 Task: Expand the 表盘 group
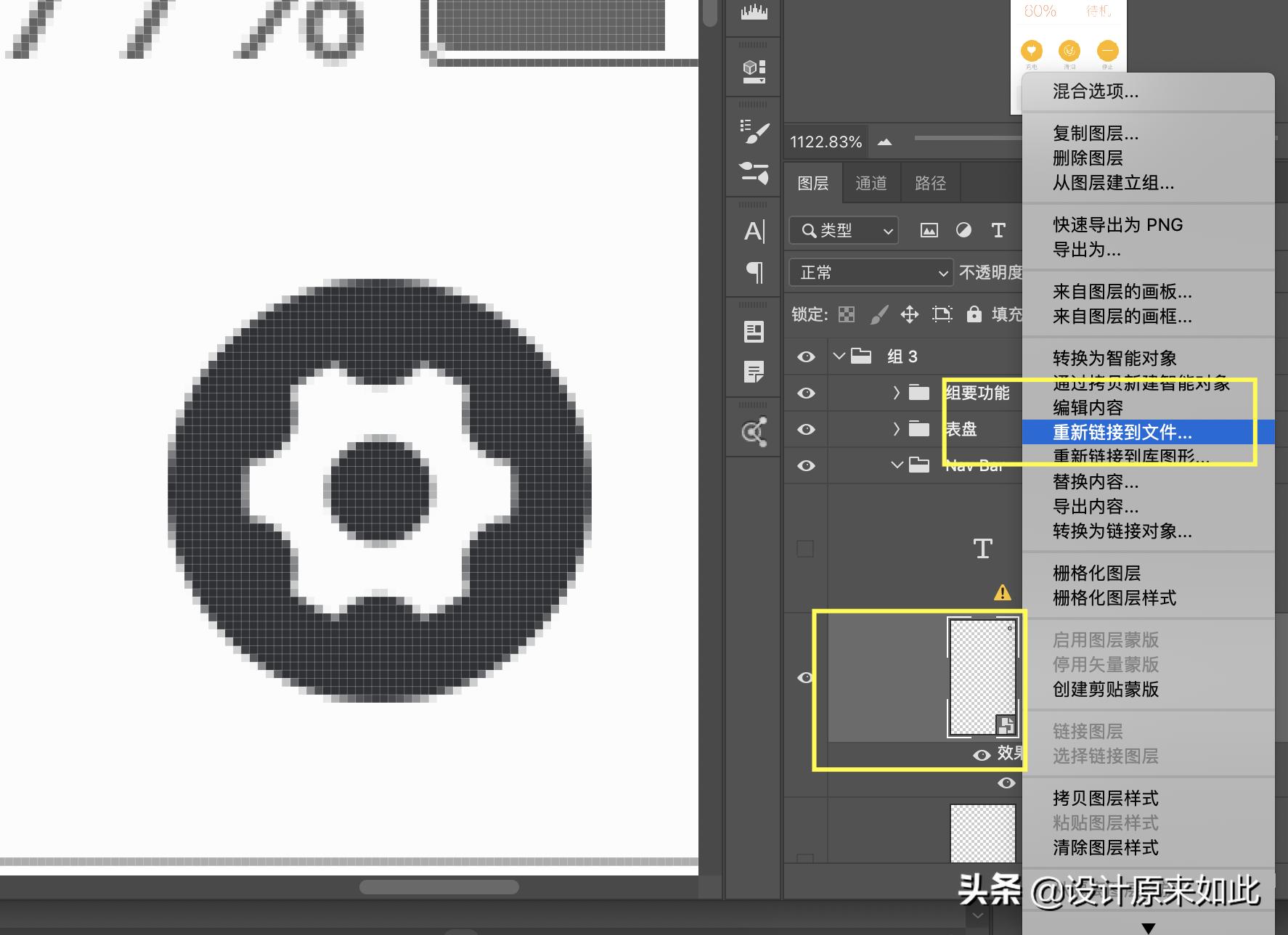[897, 429]
